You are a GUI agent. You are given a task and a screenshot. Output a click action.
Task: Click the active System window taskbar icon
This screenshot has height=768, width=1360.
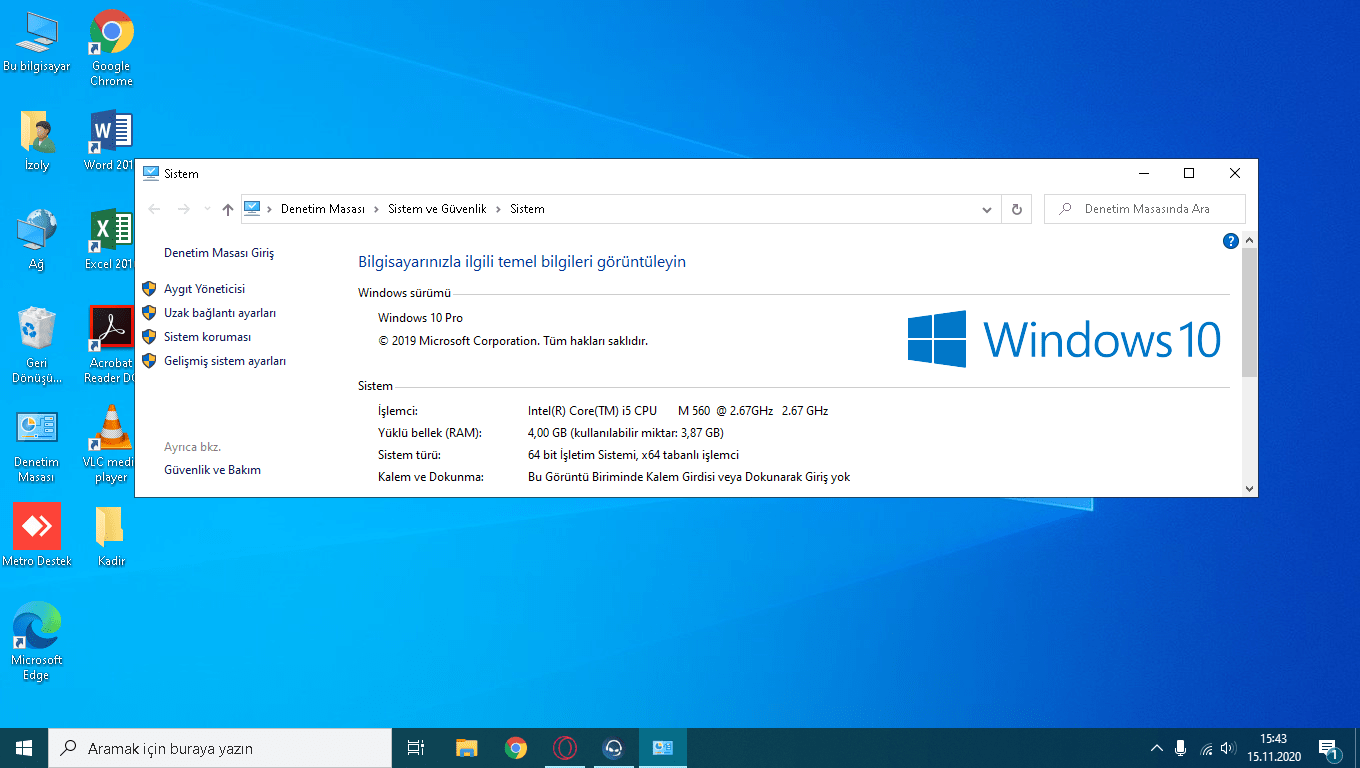[x=662, y=748]
